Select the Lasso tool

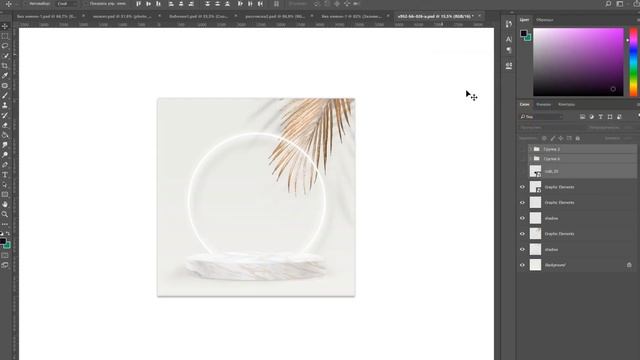(x=5, y=46)
